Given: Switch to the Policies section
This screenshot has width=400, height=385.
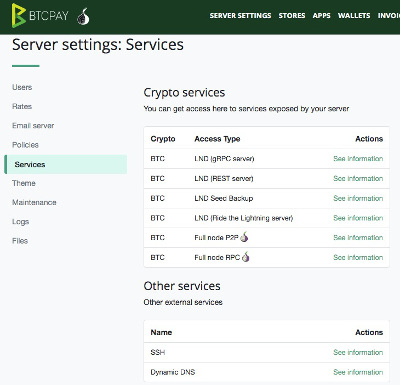Looking at the screenshot, I should (25, 145).
